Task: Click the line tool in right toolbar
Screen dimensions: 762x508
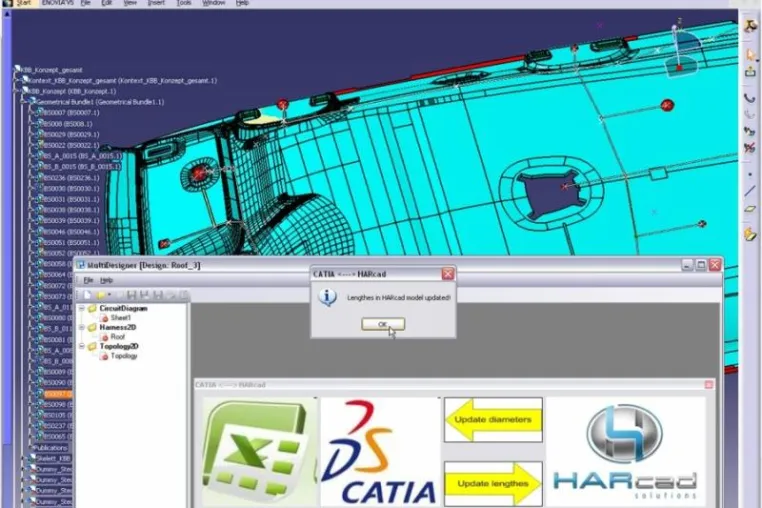Action: tap(750, 192)
